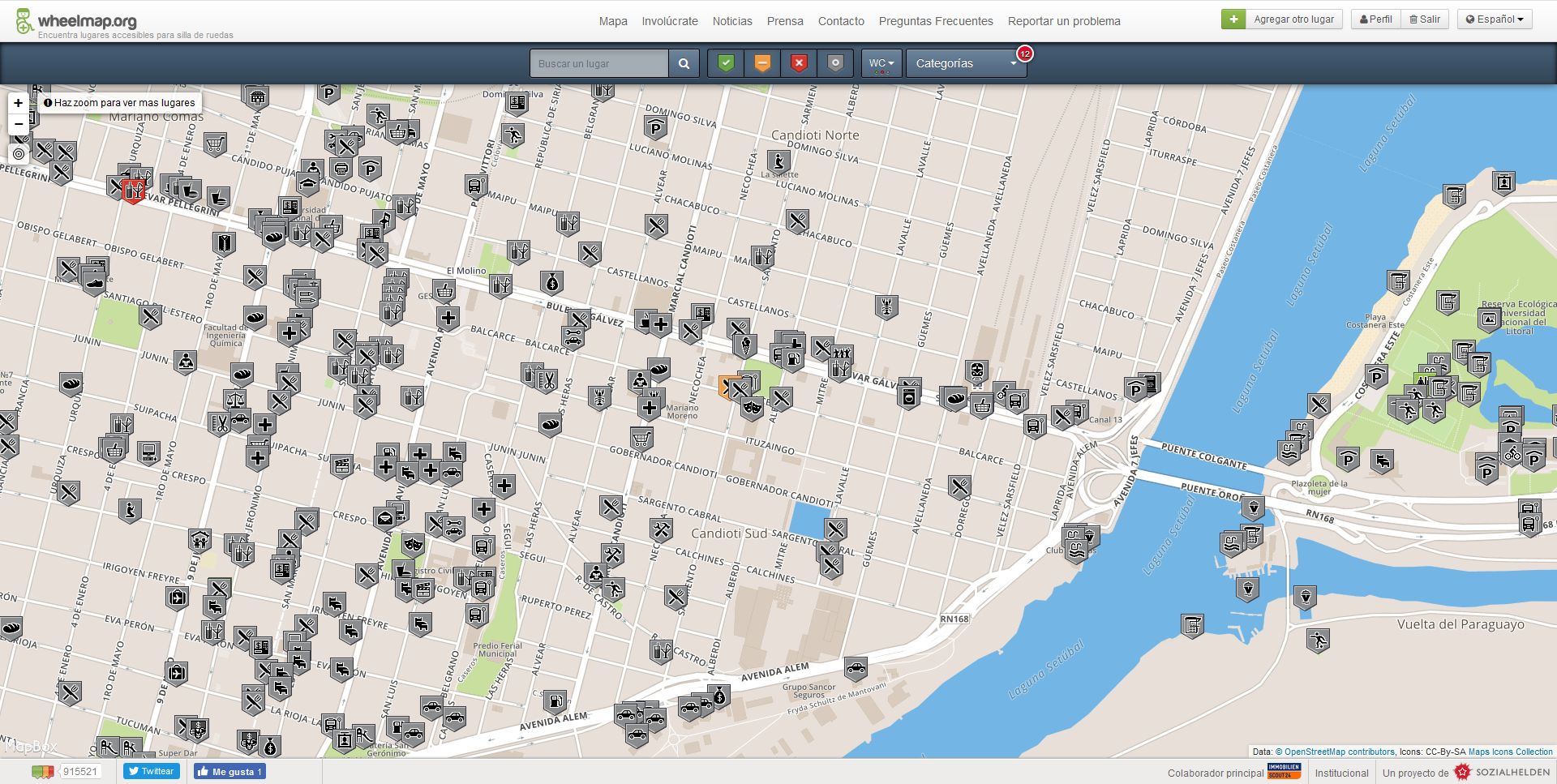Open the wheelmap.org logo home link
Screen dimensions: 1557x784
[x=76, y=22]
